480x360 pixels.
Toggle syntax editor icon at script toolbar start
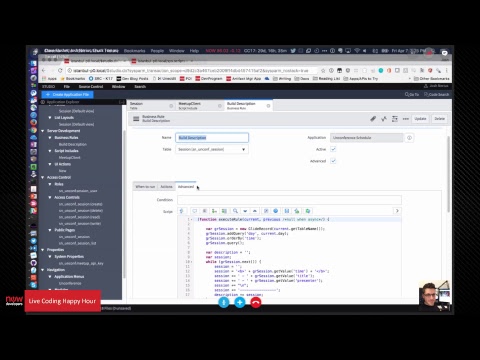(182, 211)
